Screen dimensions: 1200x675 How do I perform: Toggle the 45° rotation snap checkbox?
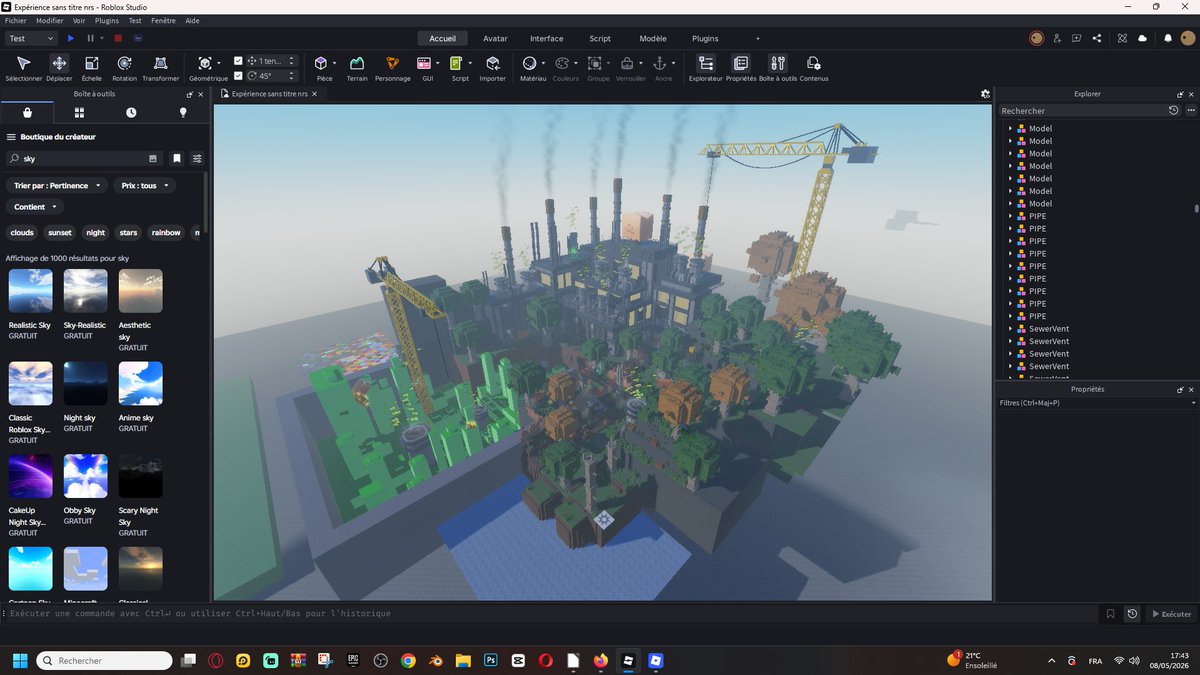(x=238, y=75)
